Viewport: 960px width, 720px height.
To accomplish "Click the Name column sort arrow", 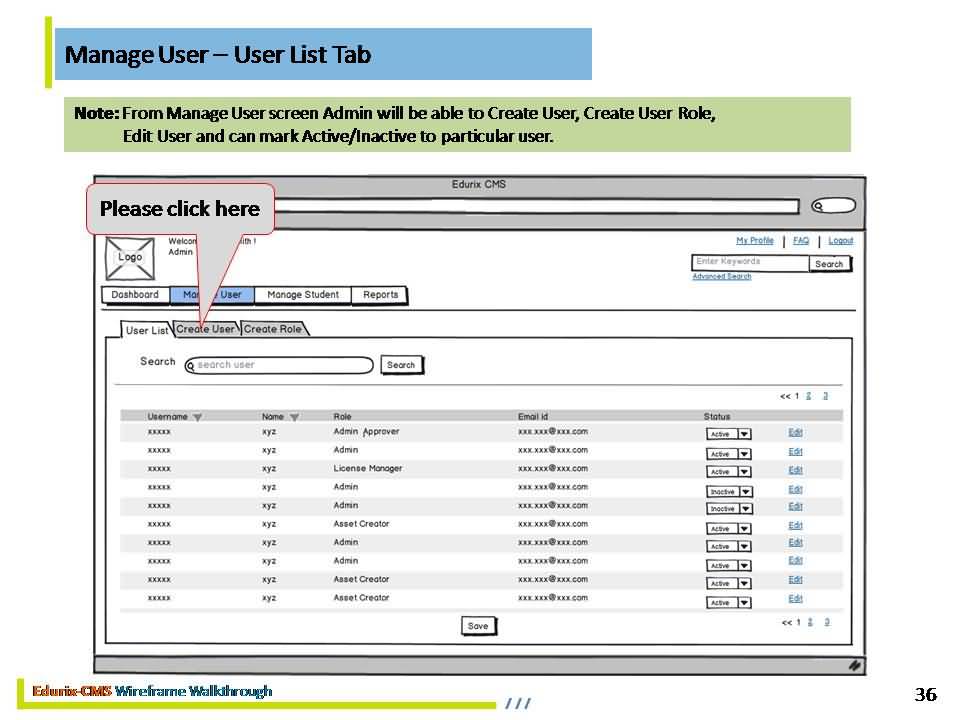I will coord(294,417).
